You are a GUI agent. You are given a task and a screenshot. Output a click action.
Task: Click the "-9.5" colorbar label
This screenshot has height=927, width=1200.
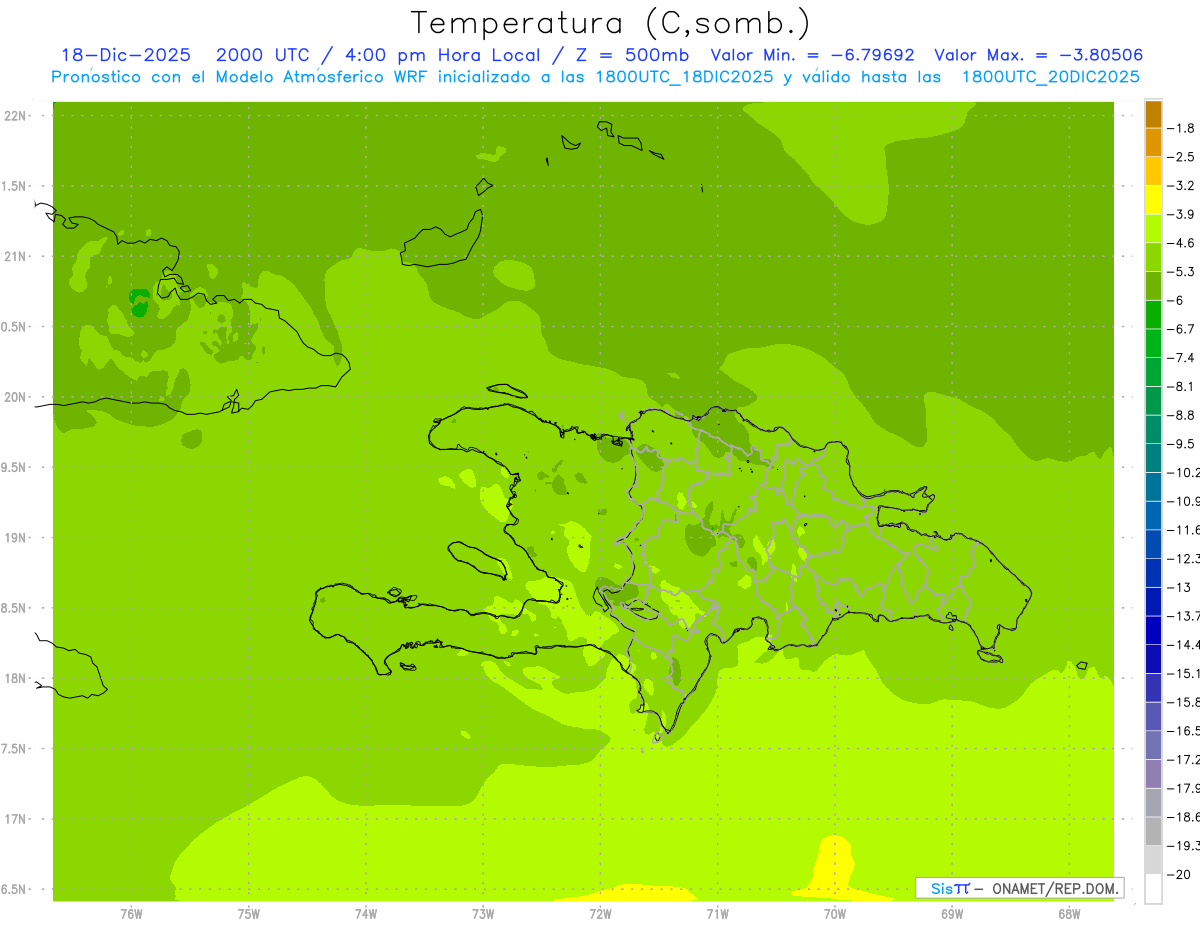click(x=1182, y=444)
